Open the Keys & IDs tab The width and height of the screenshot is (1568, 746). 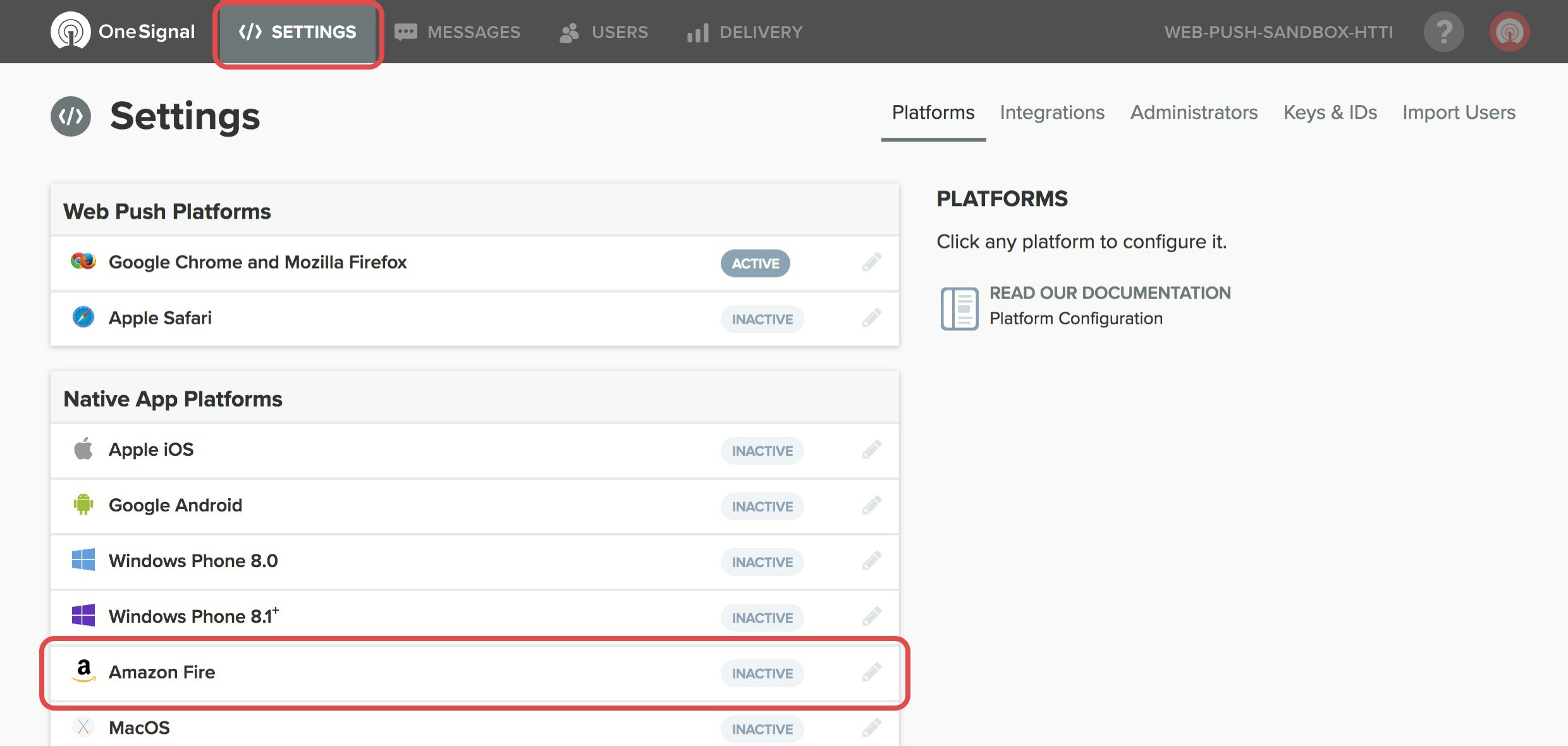(x=1330, y=113)
